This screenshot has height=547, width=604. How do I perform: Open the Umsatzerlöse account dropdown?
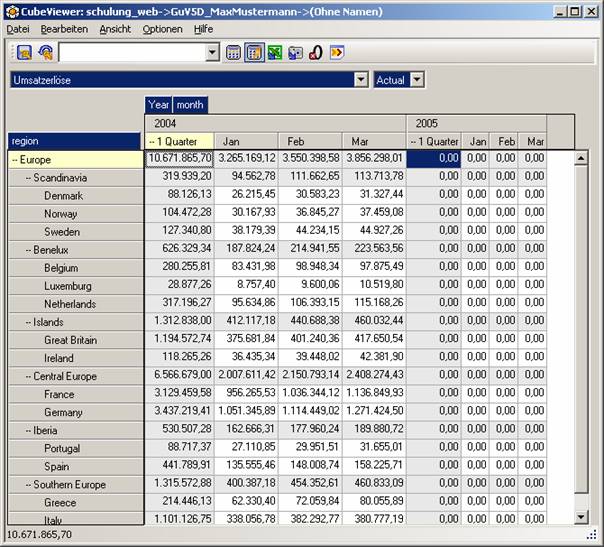coord(361,79)
